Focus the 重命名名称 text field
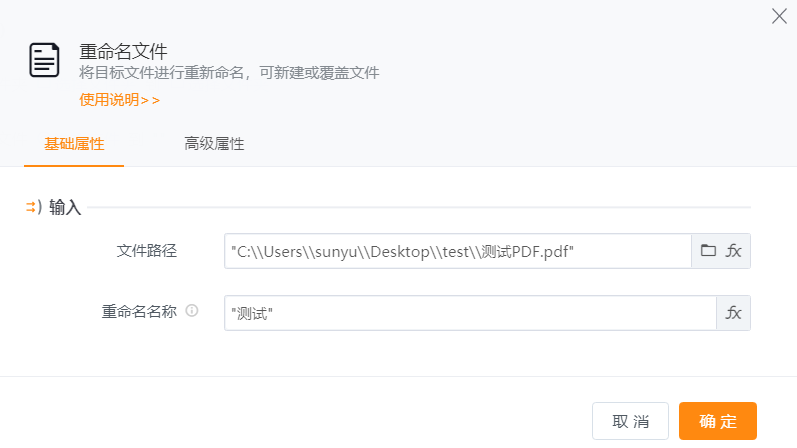The image size is (797, 448). click(470, 313)
